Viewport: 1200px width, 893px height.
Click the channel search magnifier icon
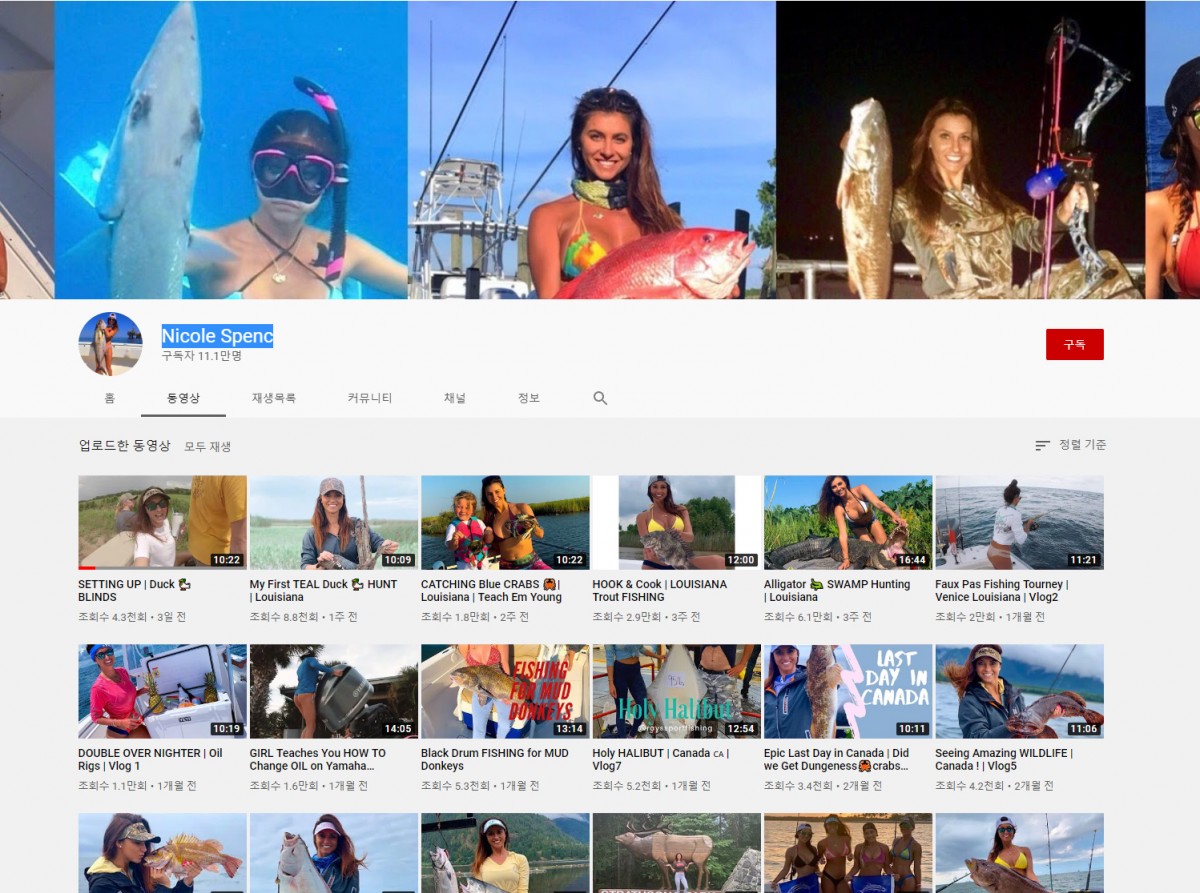pyautogui.click(x=600, y=398)
